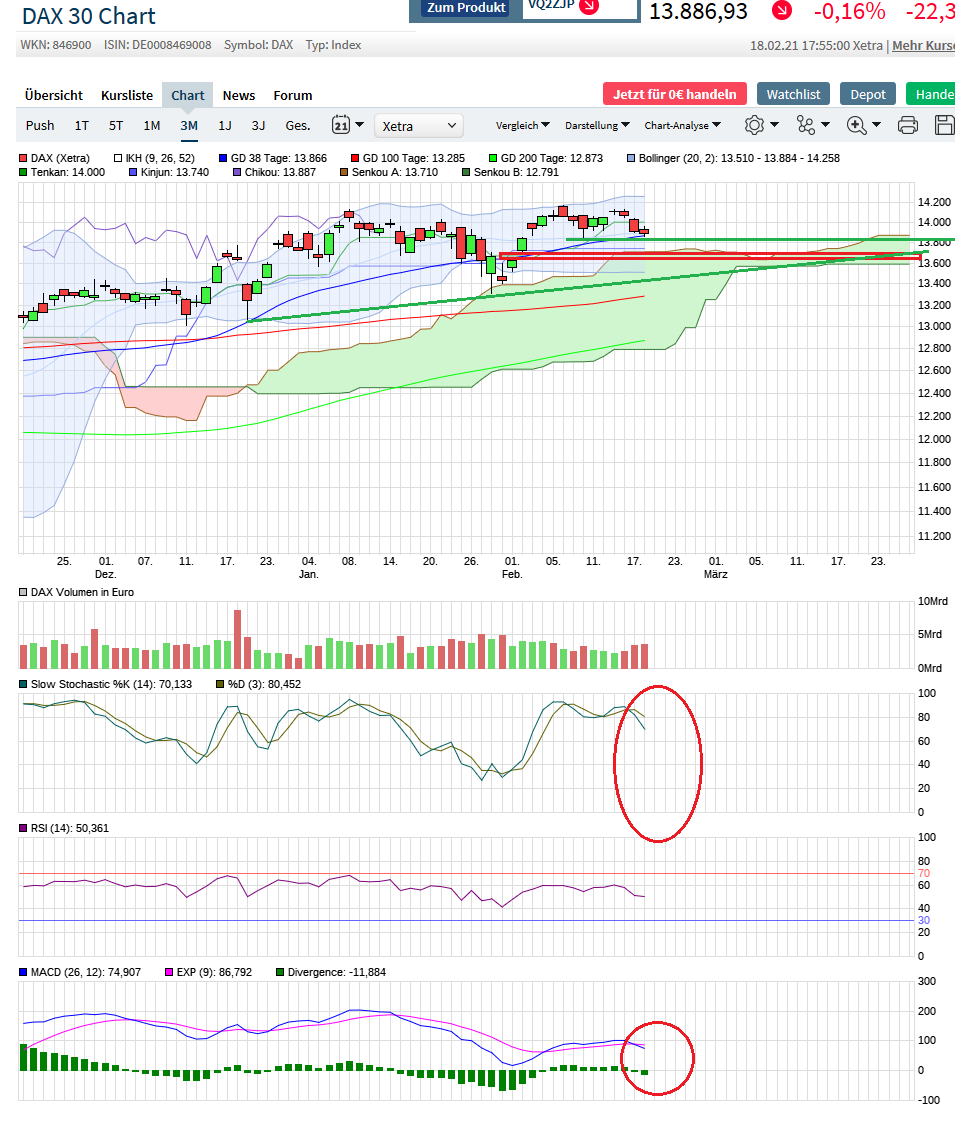Select the 3M timeframe

click(x=189, y=125)
